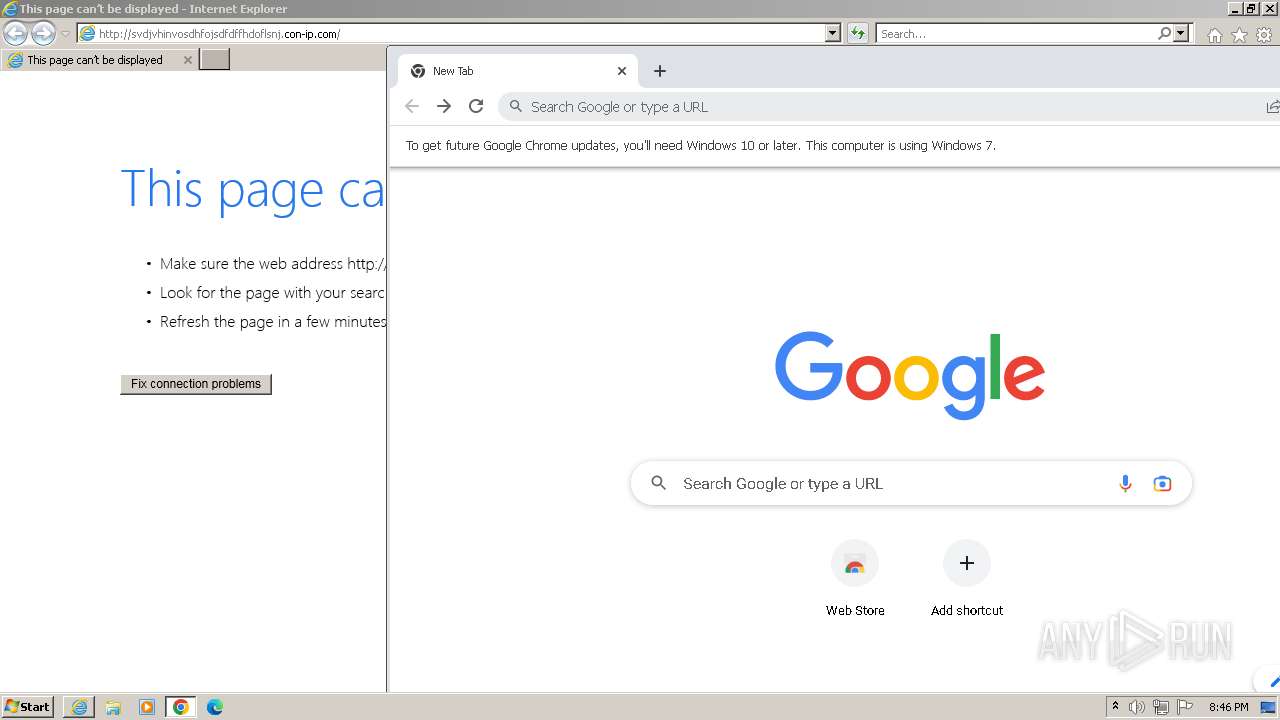This screenshot has height=720, width=1280.
Task: Click magnifier icon in Google search box
Action: 658,483
